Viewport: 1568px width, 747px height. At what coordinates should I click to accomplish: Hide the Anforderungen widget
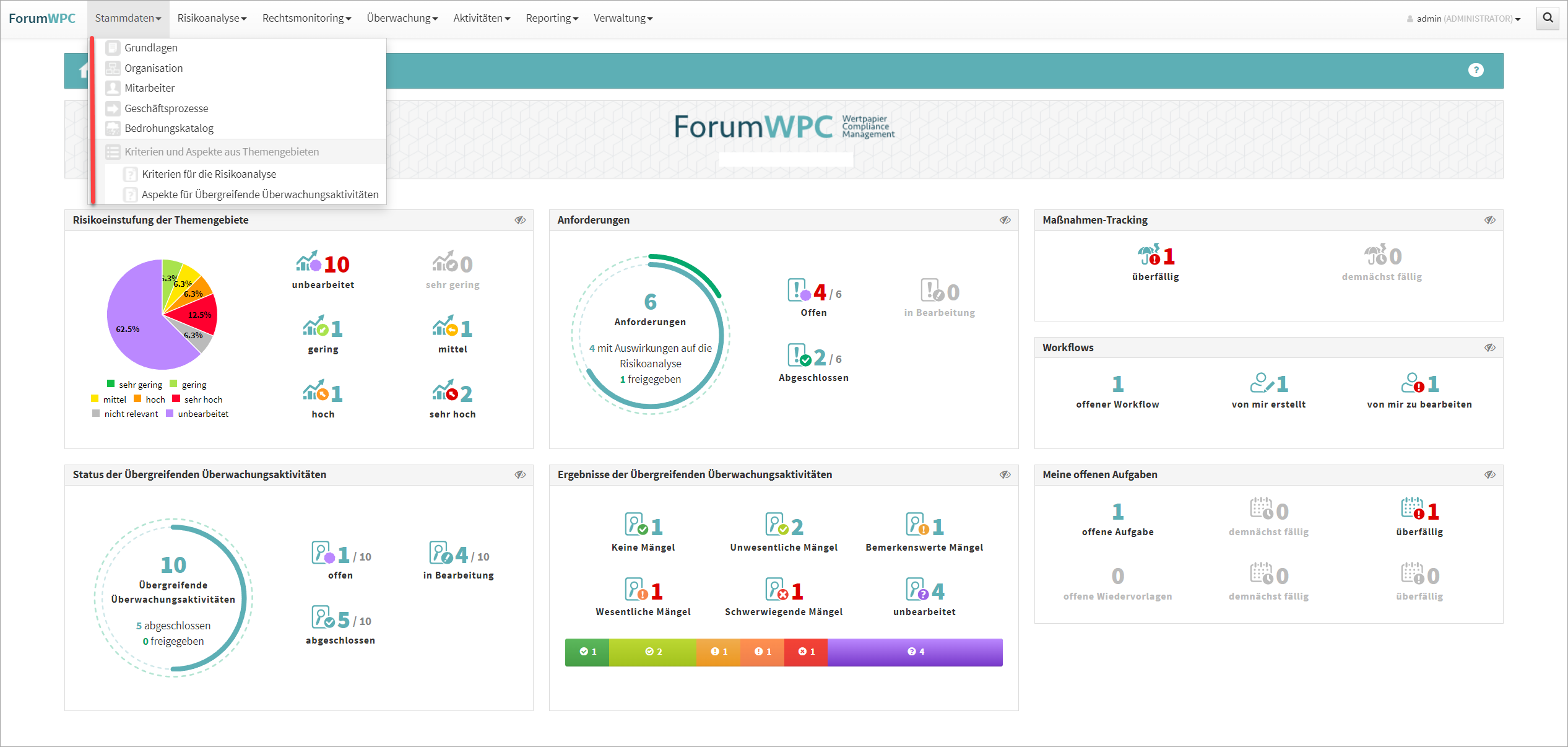[1005, 221]
